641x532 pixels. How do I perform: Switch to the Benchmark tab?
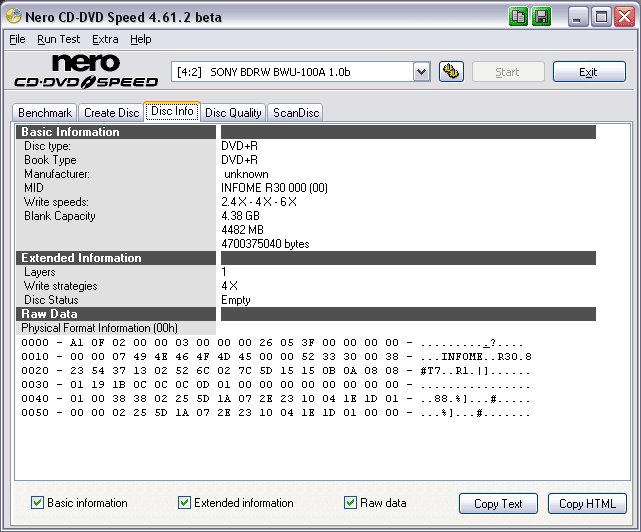tap(45, 113)
